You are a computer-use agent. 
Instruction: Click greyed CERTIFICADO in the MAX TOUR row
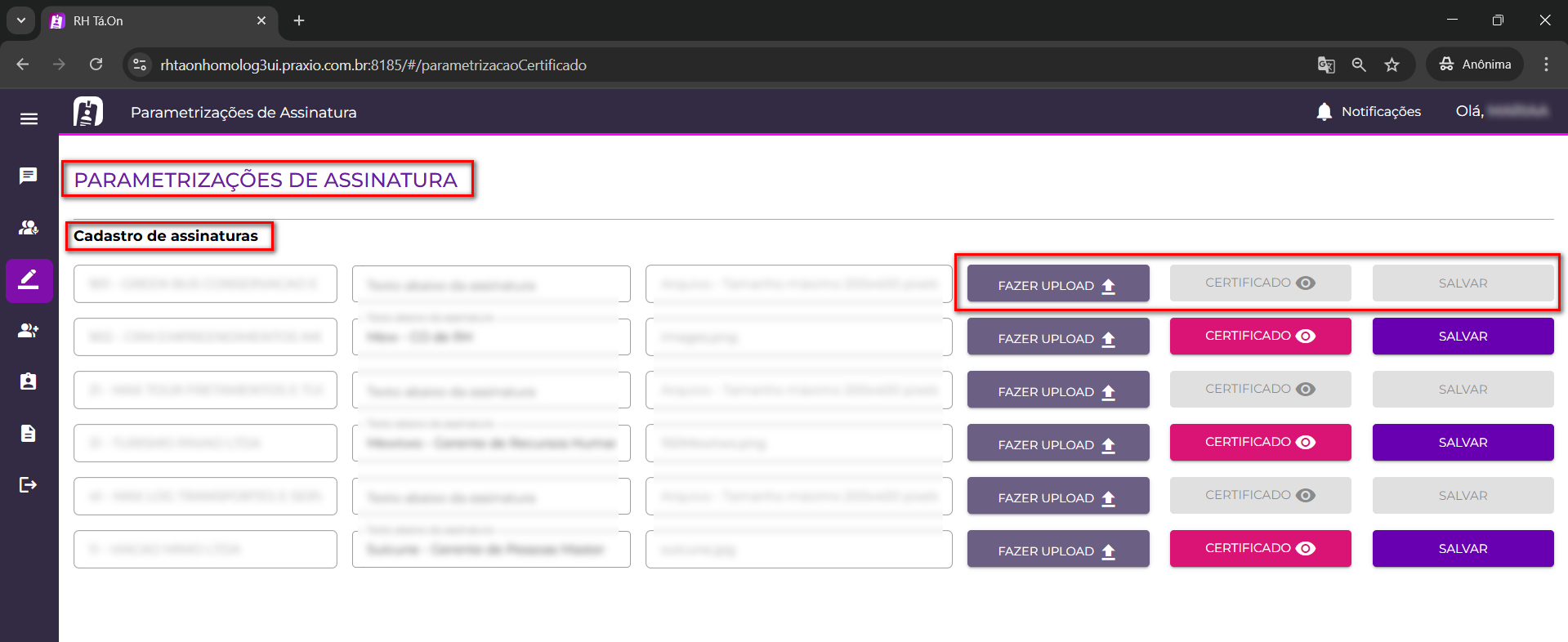1261,390
